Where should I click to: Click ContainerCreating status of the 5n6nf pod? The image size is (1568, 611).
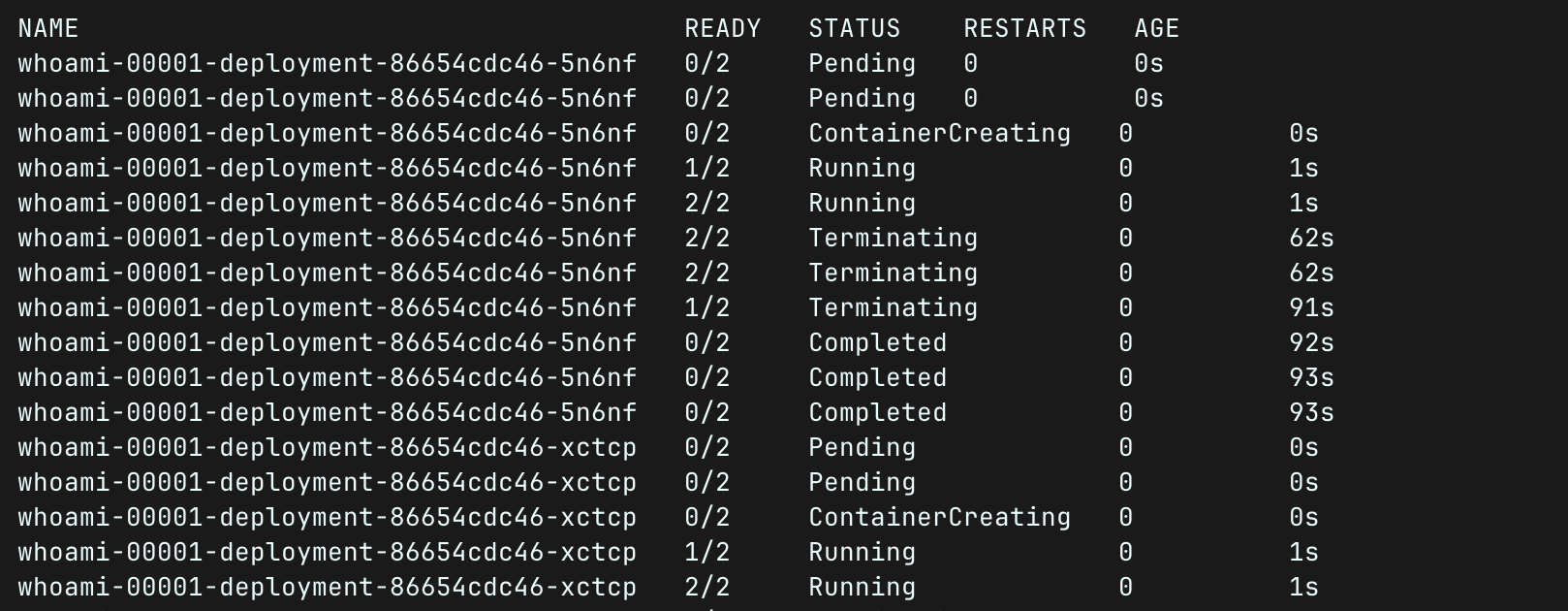coord(939,134)
